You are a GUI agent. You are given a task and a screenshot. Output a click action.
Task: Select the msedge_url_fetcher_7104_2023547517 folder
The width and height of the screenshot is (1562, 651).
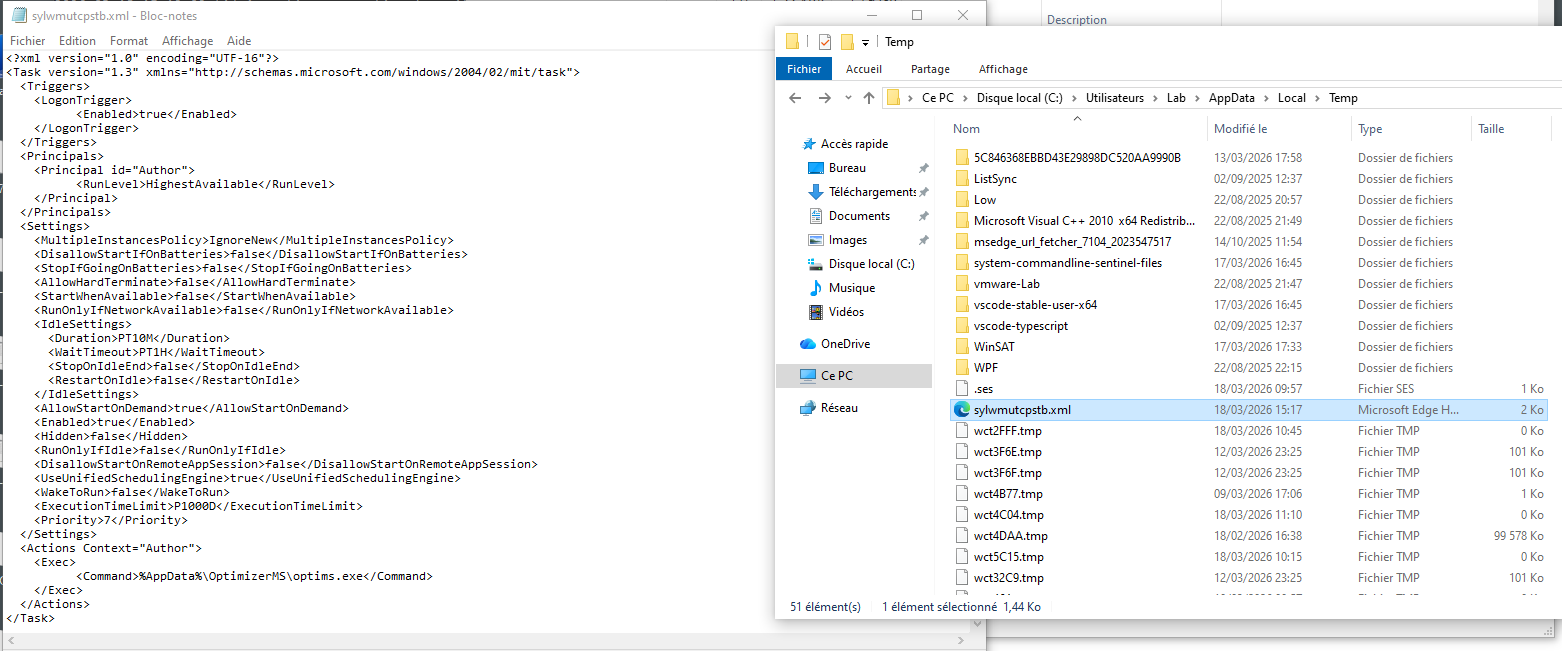pyautogui.click(x=1072, y=242)
